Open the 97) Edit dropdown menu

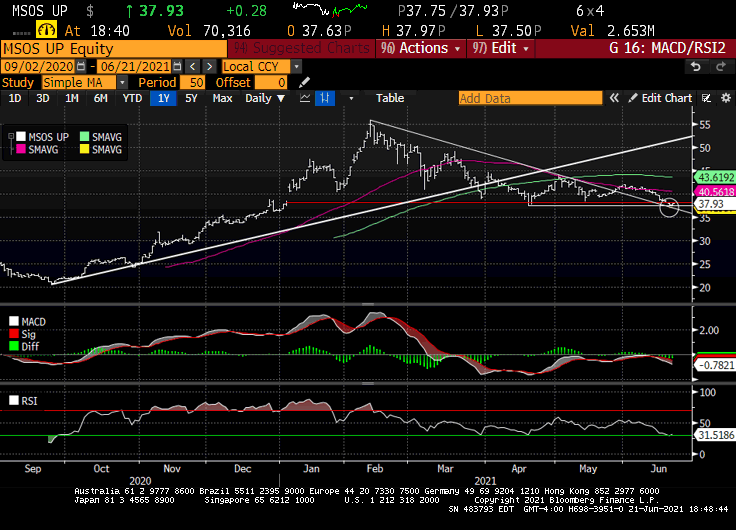click(500, 48)
